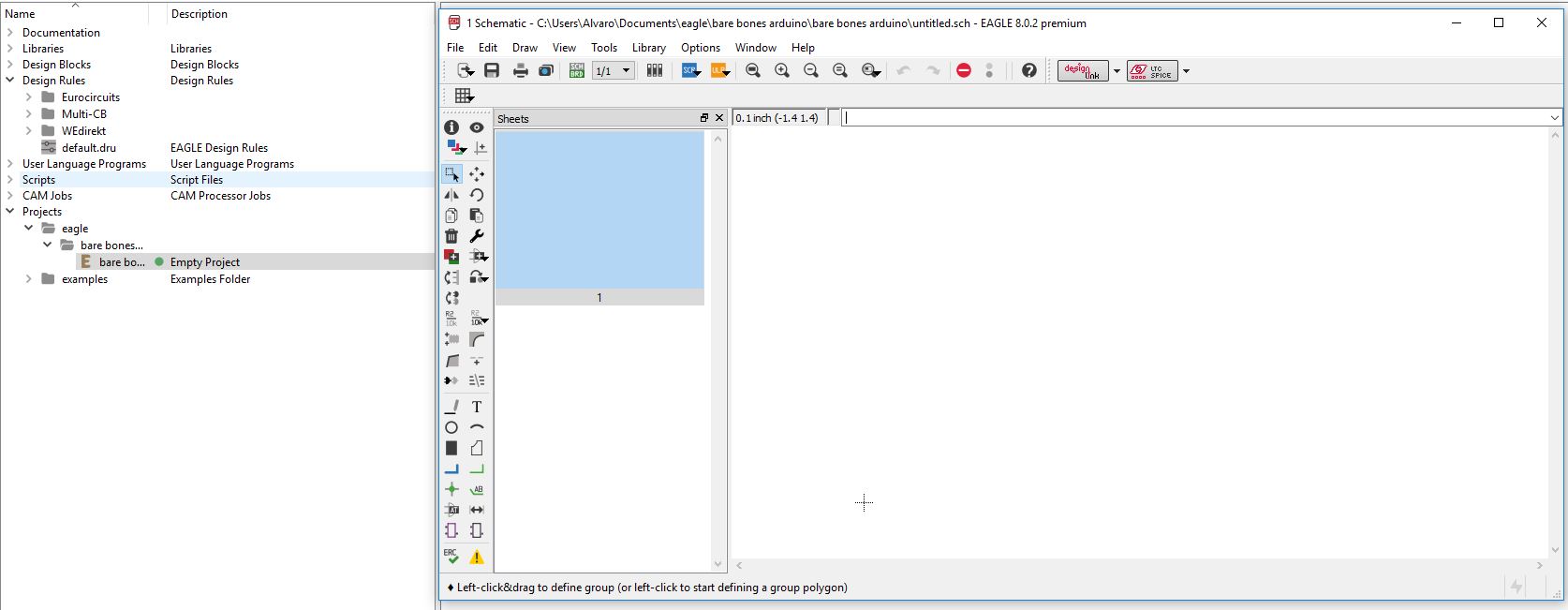
Task: Save the schematic with the floppy disk icon
Action: coord(492,70)
